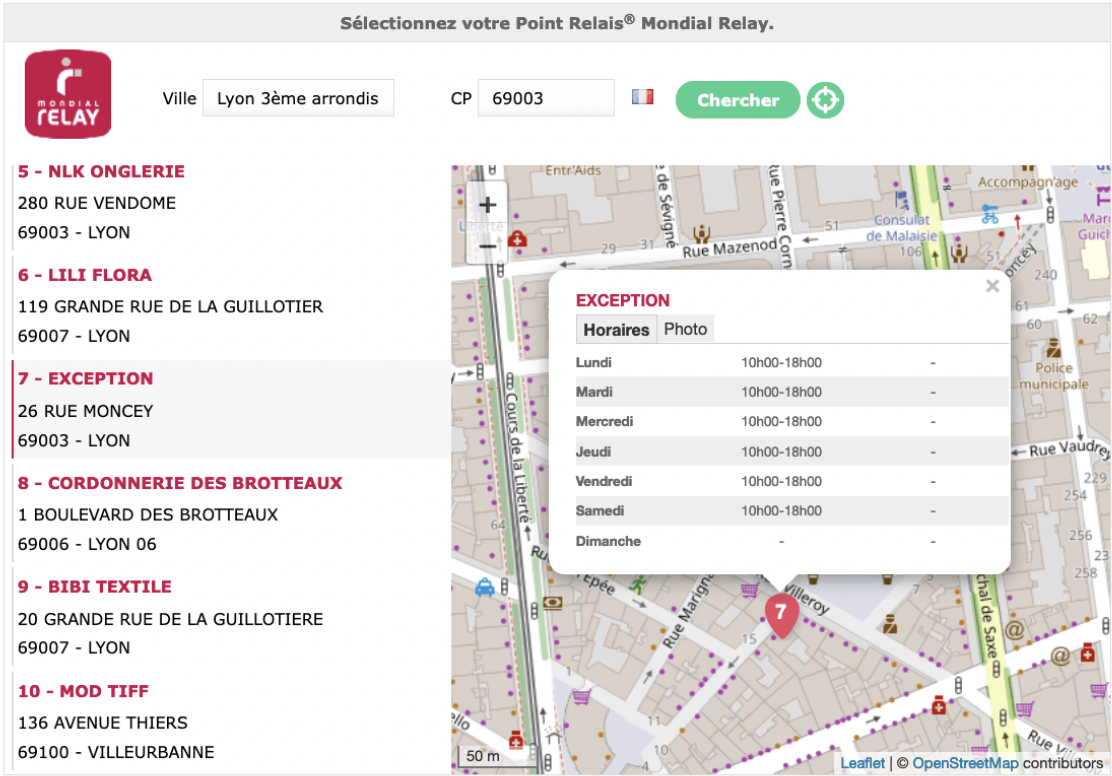The width and height of the screenshot is (1112, 776).
Task: Click the Samedi hours row
Action: click(x=792, y=511)
